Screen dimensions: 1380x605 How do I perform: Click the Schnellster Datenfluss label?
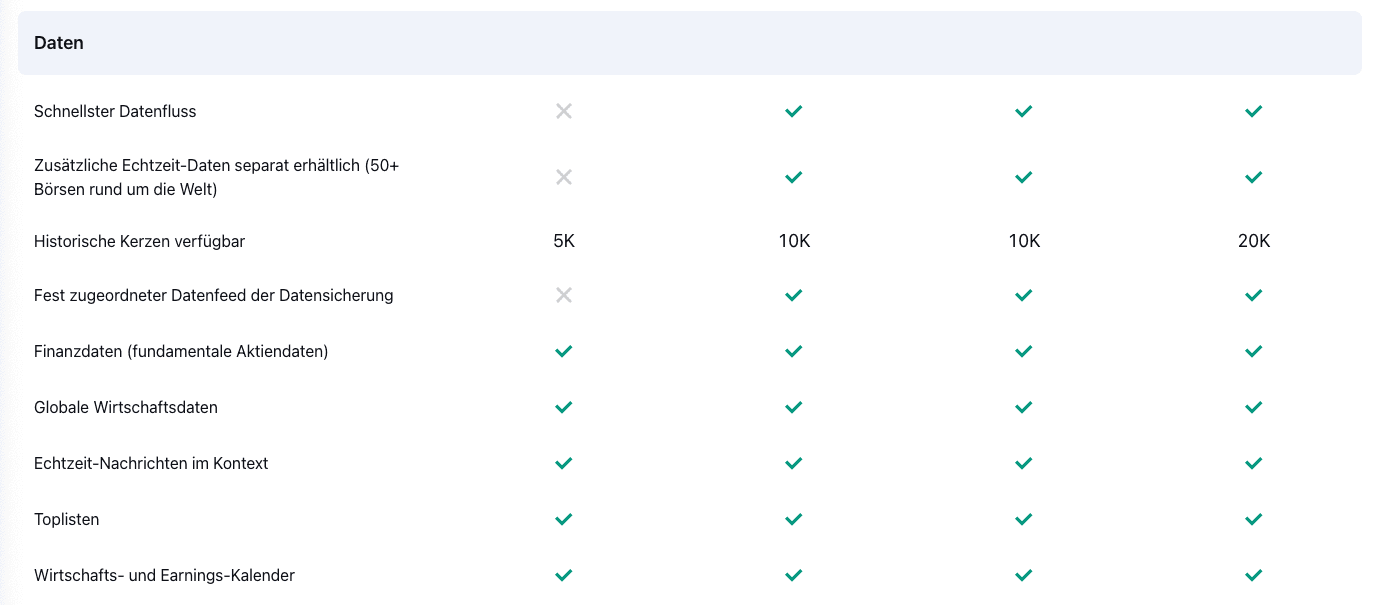pos(115,111)
